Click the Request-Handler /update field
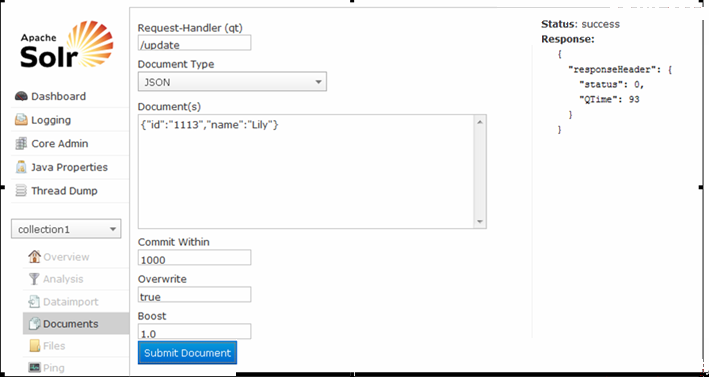The image size is (709, 377). 194,44
